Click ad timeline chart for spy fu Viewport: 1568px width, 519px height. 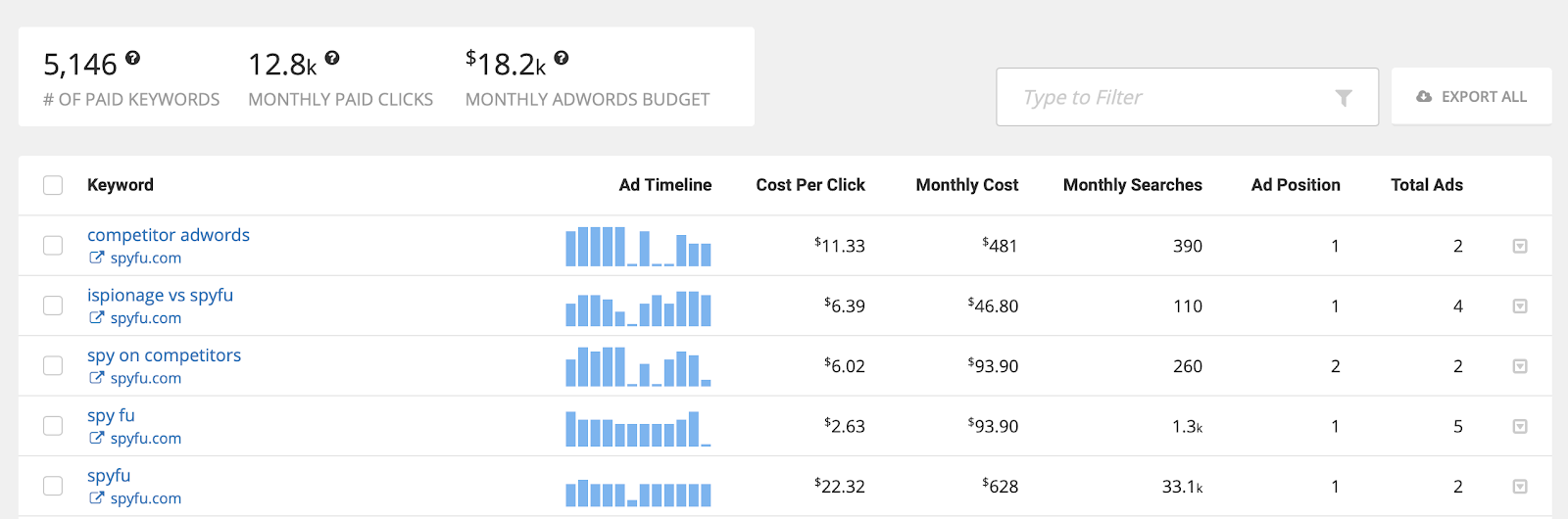pyautogui.click(x=638, y=428)
